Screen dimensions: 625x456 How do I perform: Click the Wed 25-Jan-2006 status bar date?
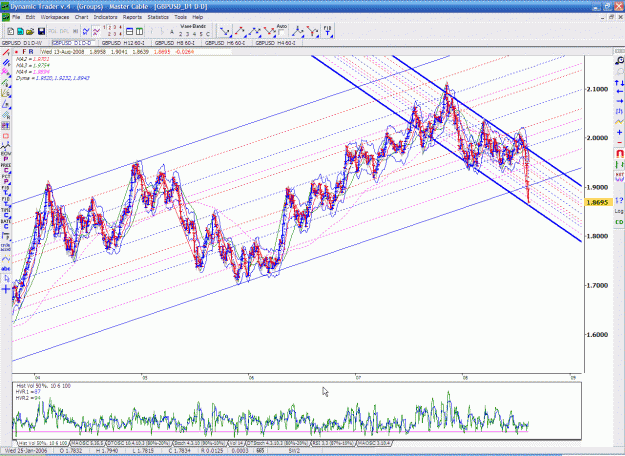coord(27,451)
